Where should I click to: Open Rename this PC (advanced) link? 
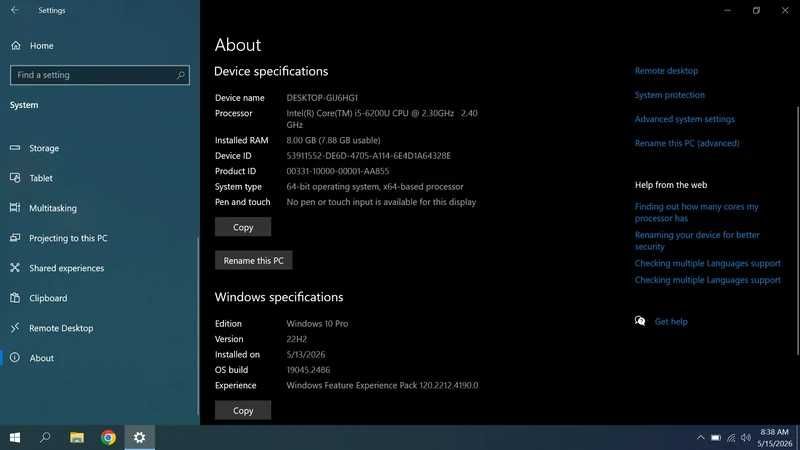[x=687, y=143]
